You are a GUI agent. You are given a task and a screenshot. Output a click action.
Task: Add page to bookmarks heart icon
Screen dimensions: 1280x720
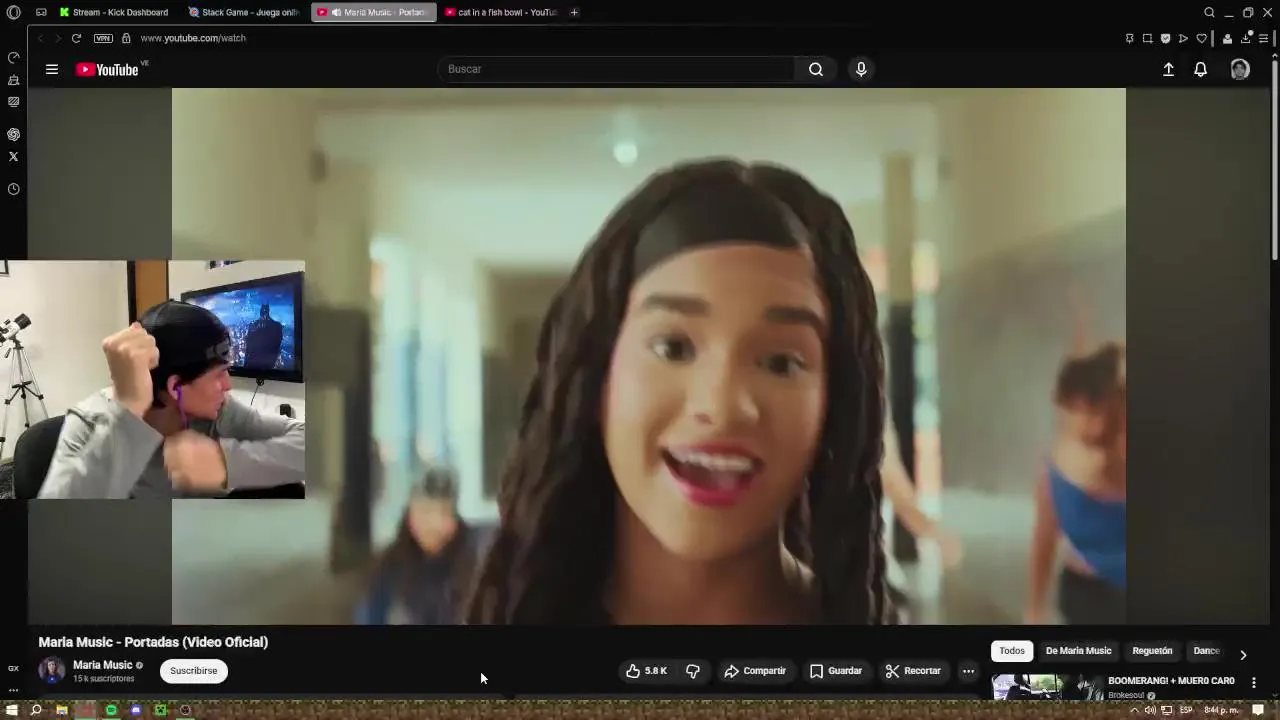coord(1201,38)
